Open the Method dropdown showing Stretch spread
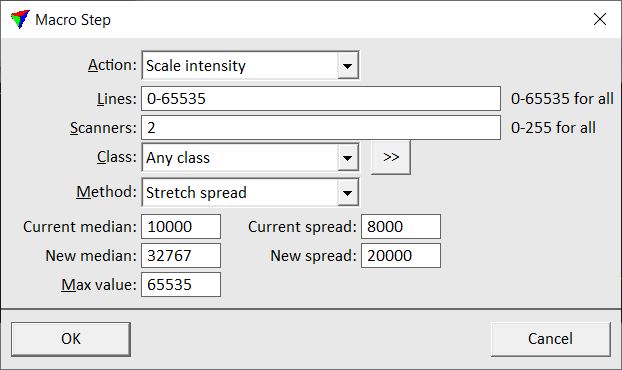Screen dimensions: 622x370 (x=250, y=192)
